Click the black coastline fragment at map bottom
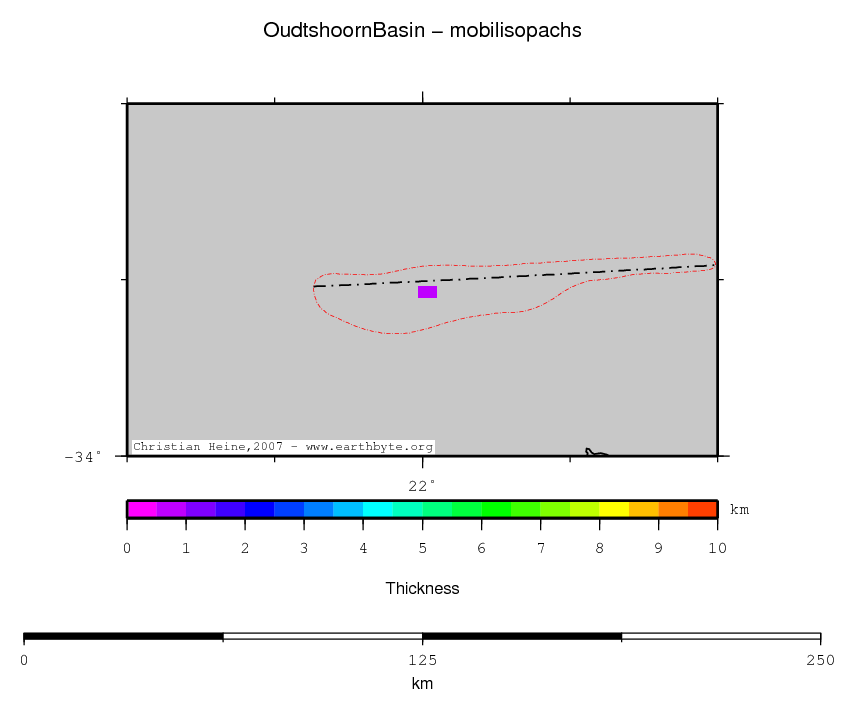Viewport: 854px width, 710px height. click(595, 453)
